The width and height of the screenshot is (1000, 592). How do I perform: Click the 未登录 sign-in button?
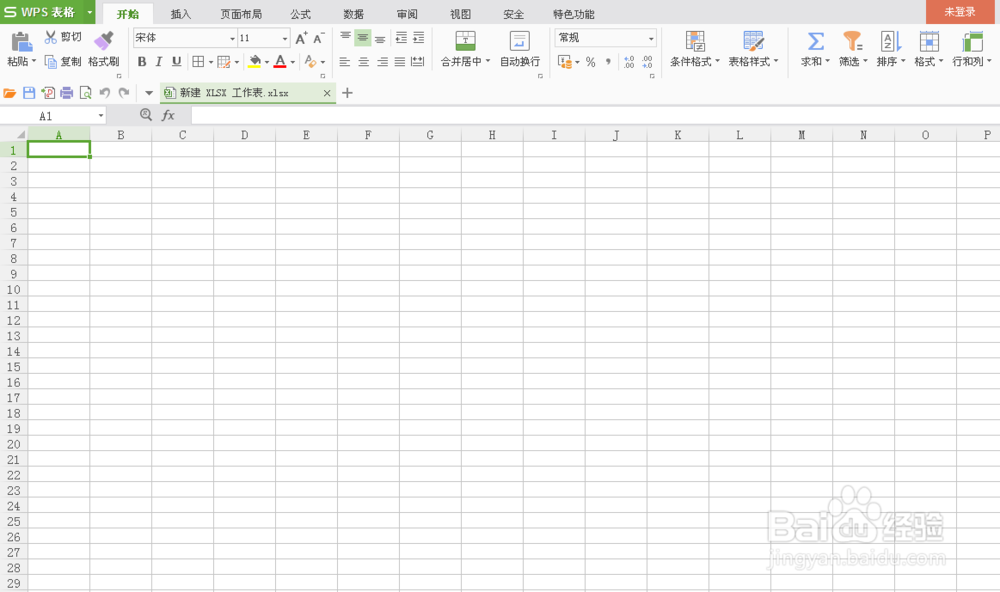(960, 12)
